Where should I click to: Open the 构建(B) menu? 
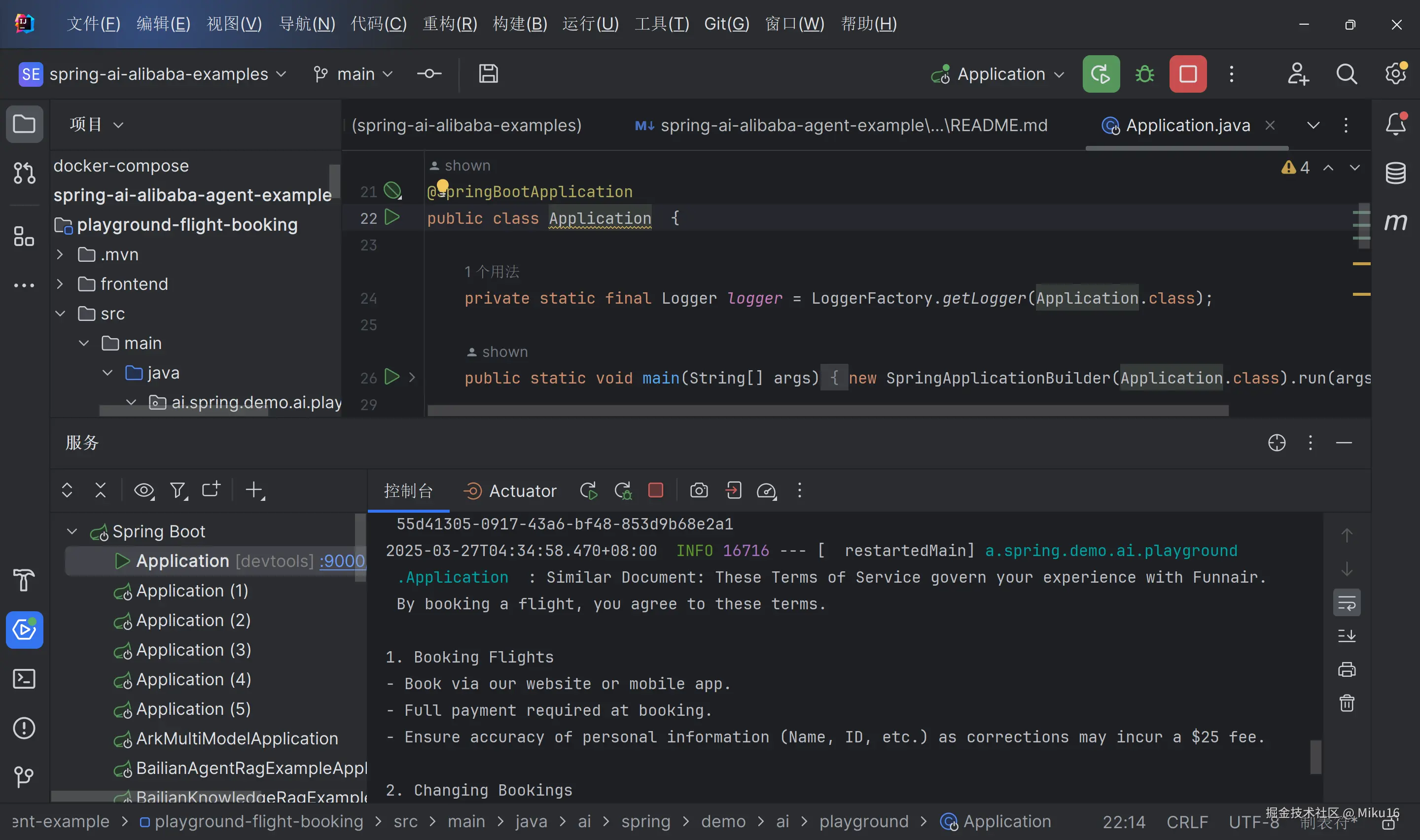[520, 24]
